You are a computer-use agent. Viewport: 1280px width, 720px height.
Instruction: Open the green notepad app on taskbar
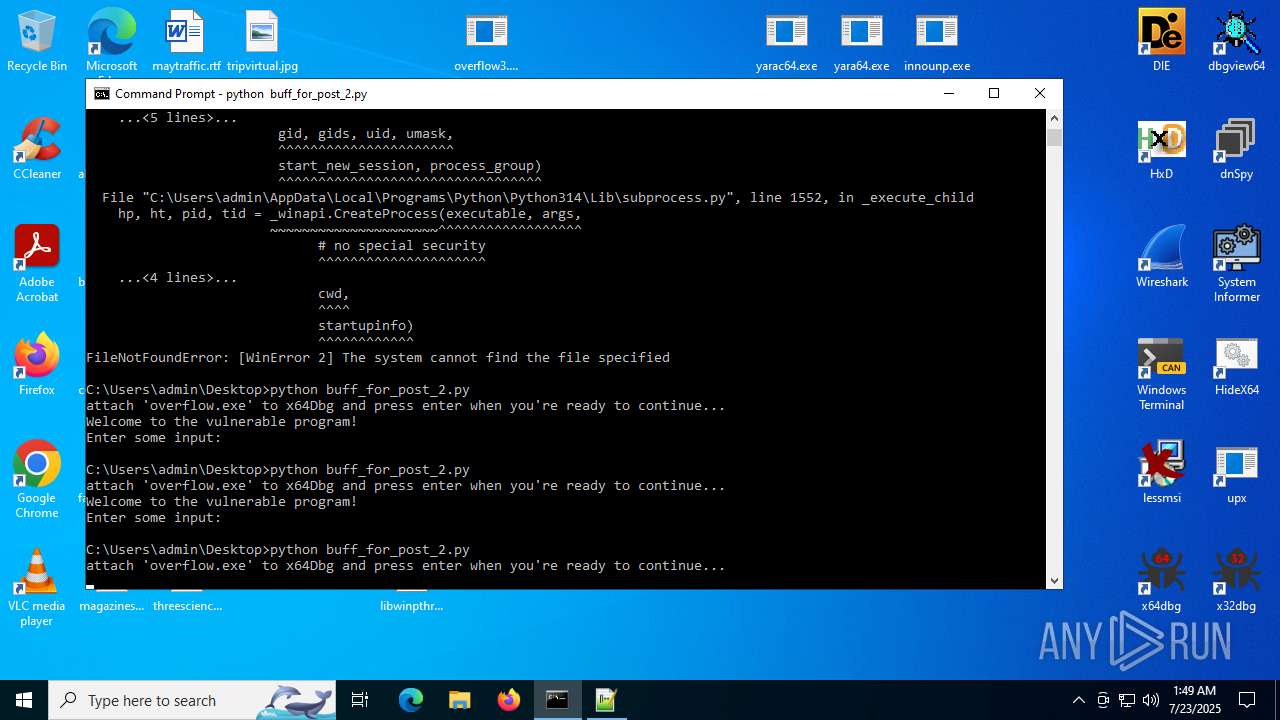point(606,700)
